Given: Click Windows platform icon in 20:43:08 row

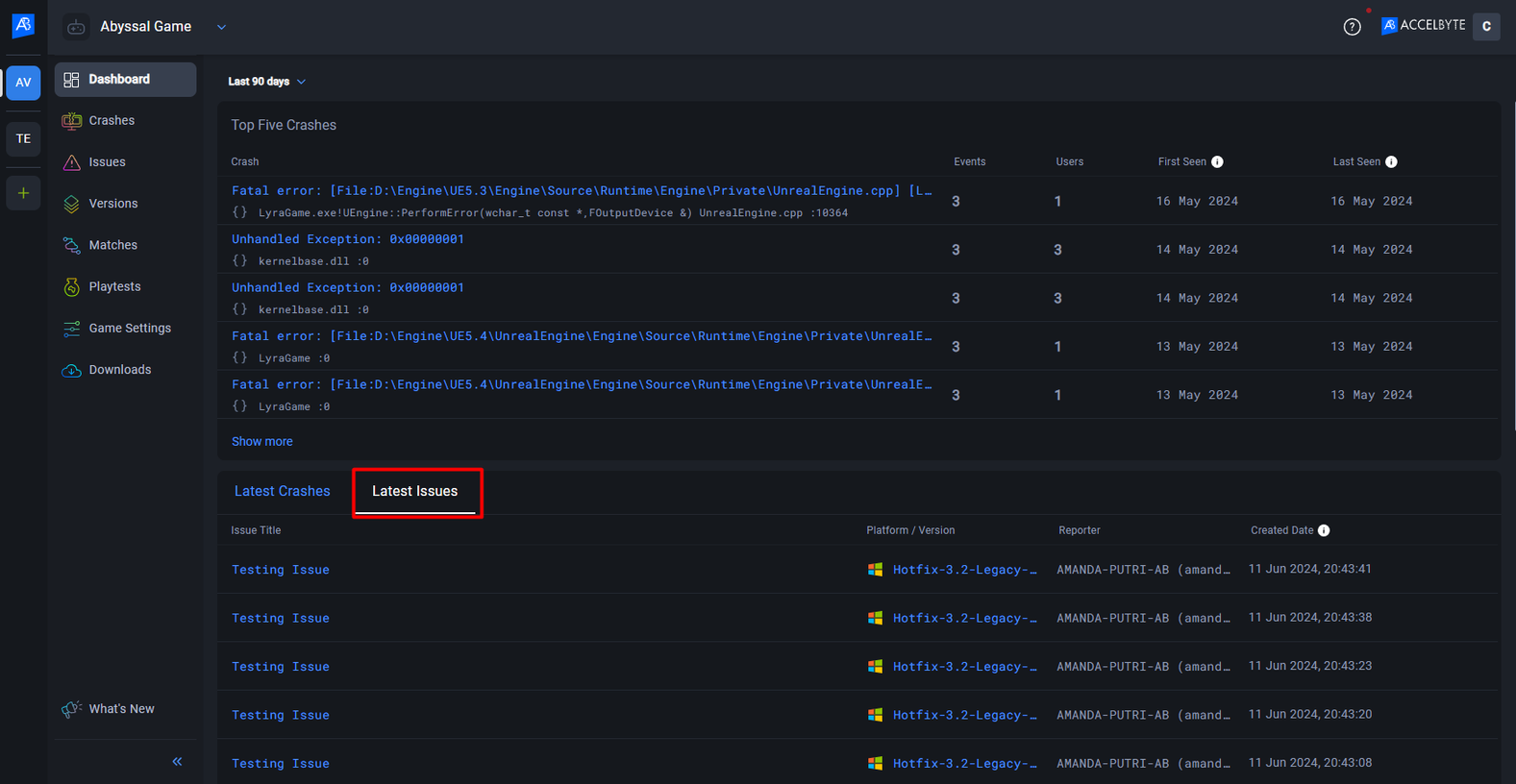Looking at the screenshot, I should click(x=875, y=763).
